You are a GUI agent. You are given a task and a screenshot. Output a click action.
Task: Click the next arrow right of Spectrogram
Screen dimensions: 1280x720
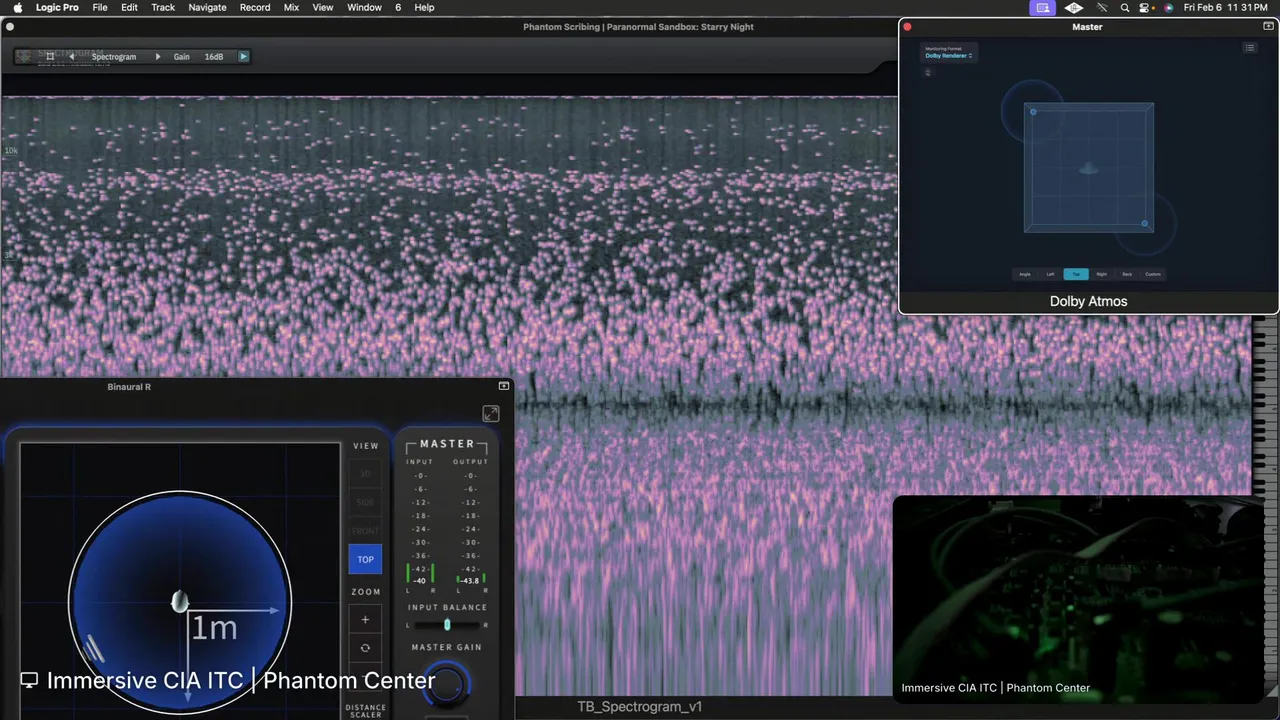pyautogui.click(x=157, y=57)
